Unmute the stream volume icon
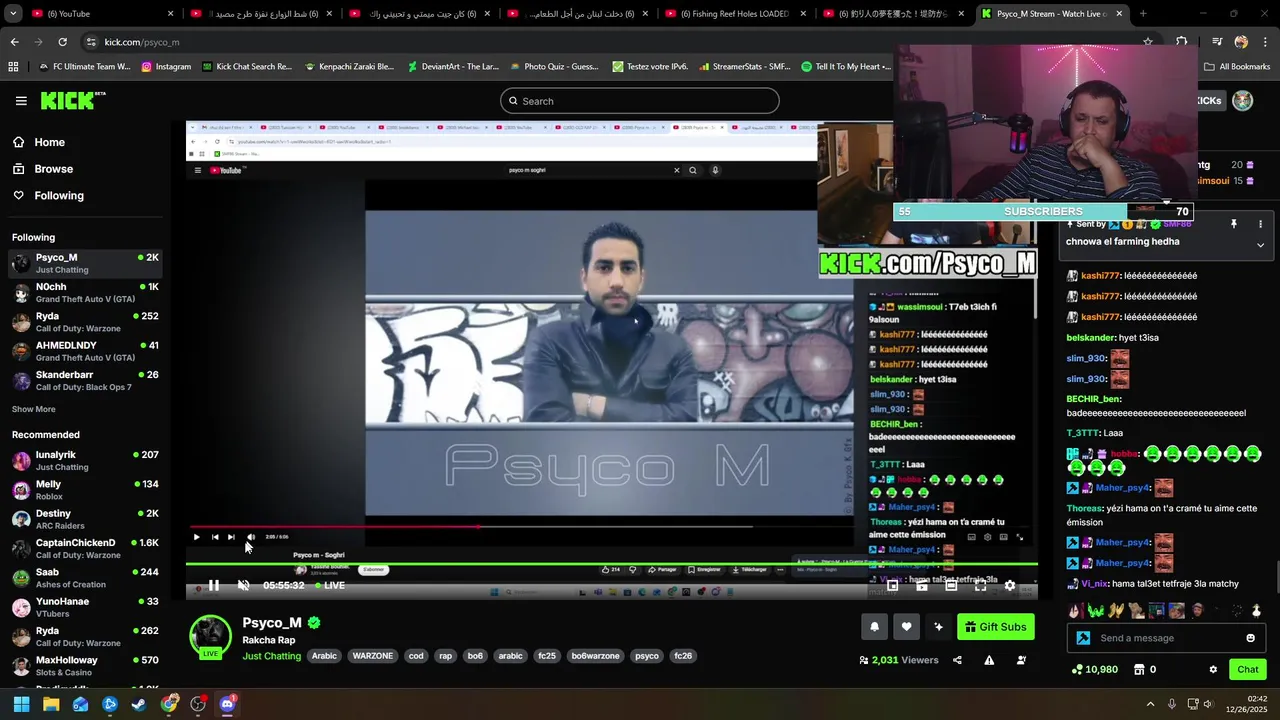Screen dimensions: 1280x720 [243, 586]
